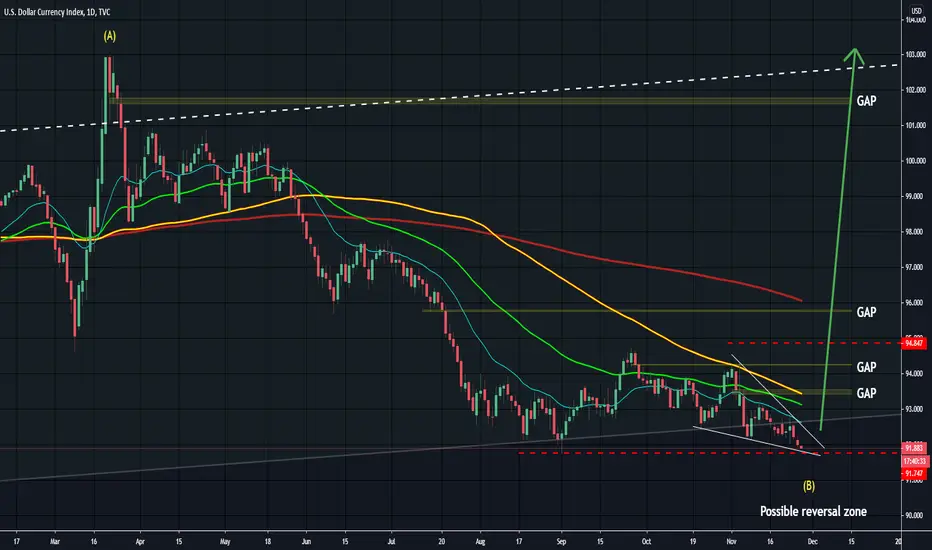Screen dimensions: 932x550
Task: Click the 102.000 price axis label
Action: click(915, 90)
